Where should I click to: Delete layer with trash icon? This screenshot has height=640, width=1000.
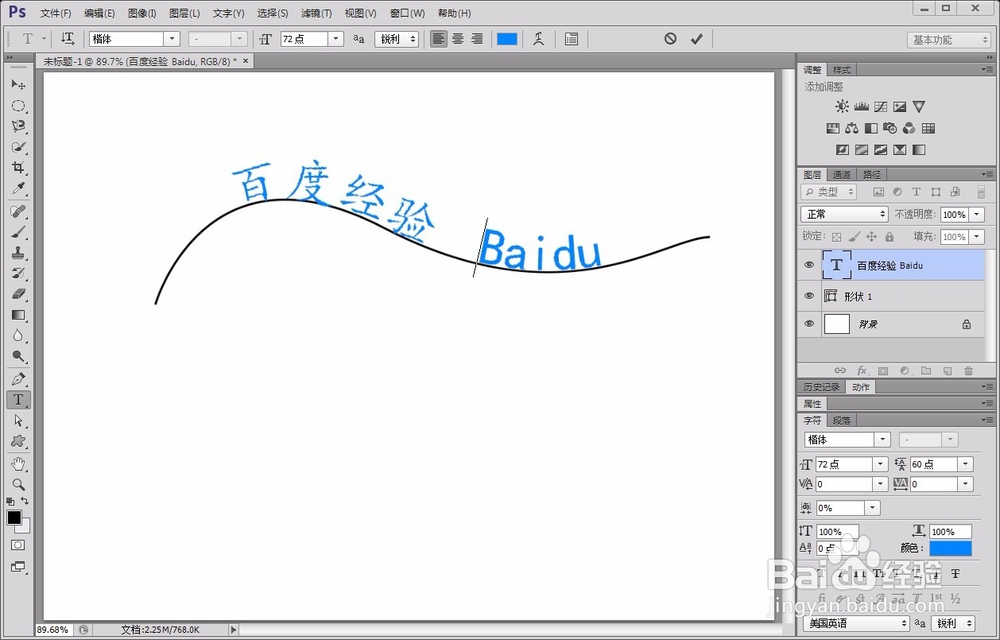pyautogui.click(x=969, y=370)
